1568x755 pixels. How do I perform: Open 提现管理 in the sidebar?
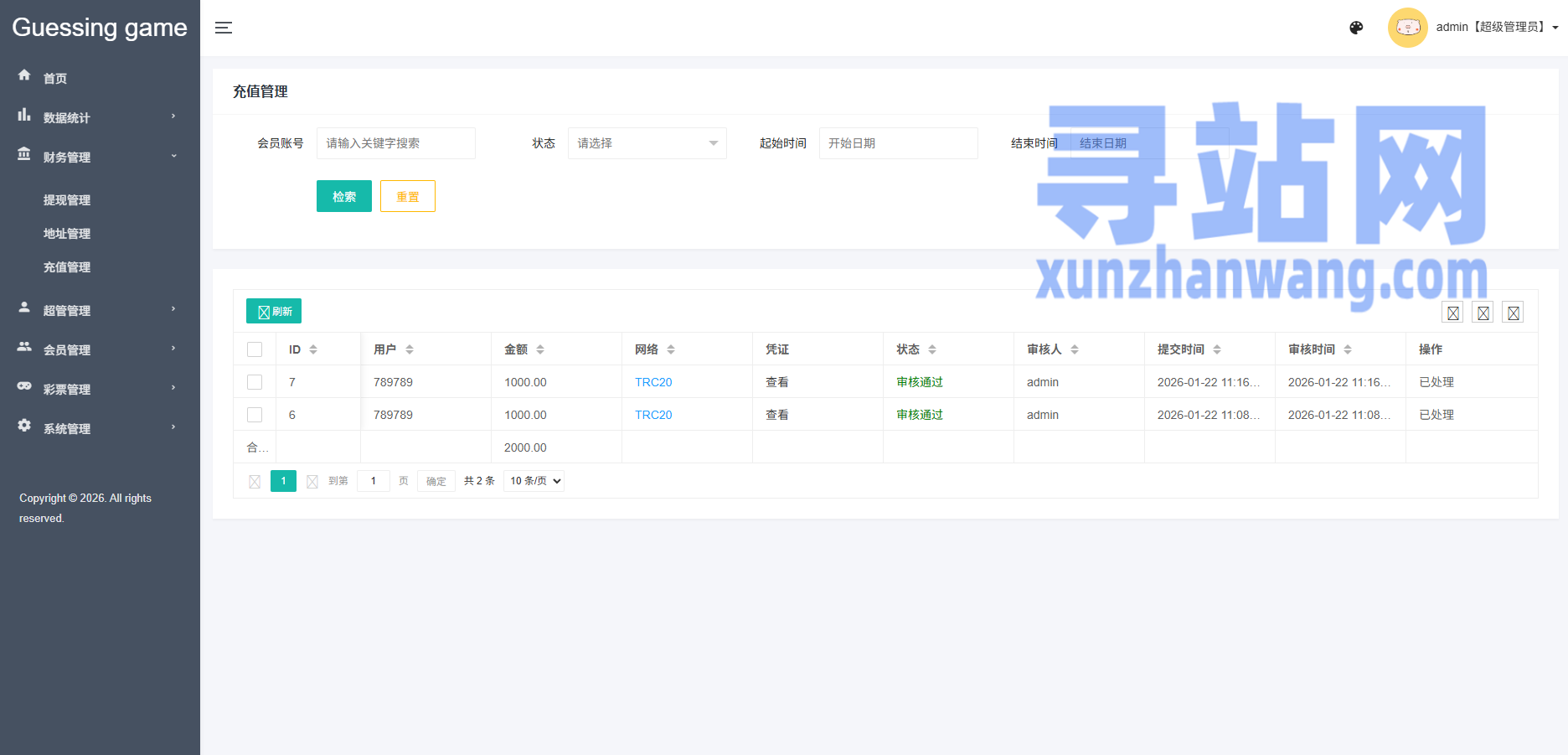click(67, 200)
